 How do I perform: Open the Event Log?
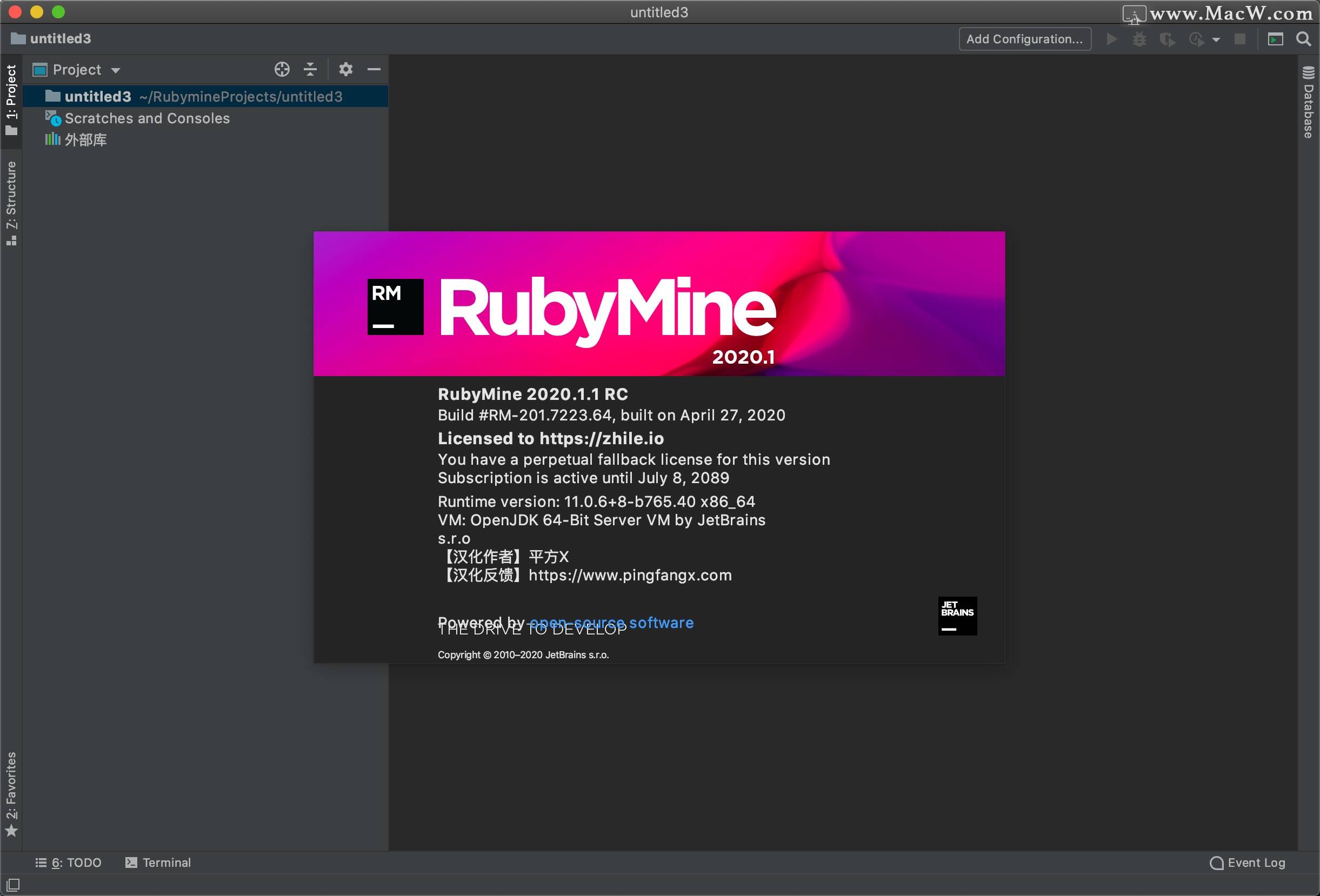pos(1248,862)
